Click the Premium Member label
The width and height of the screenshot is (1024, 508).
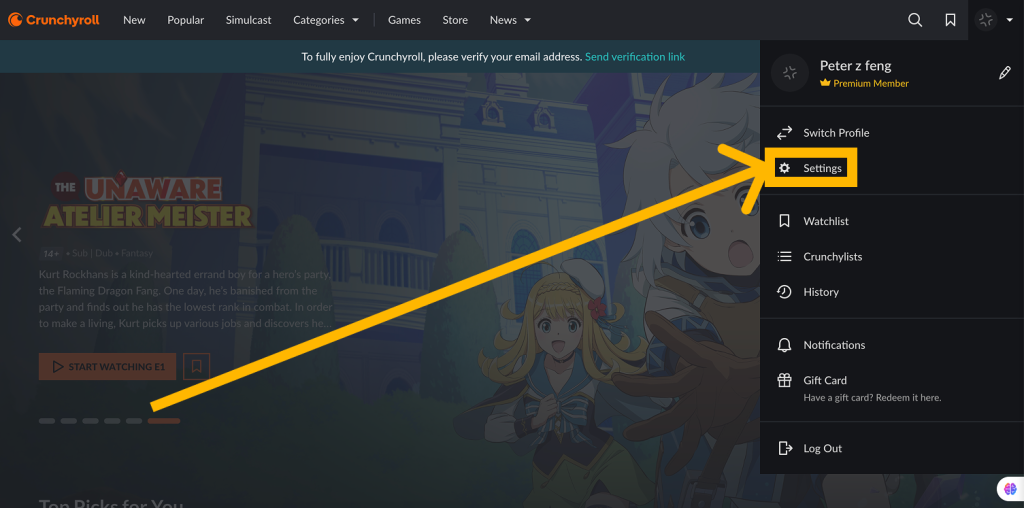871,84
